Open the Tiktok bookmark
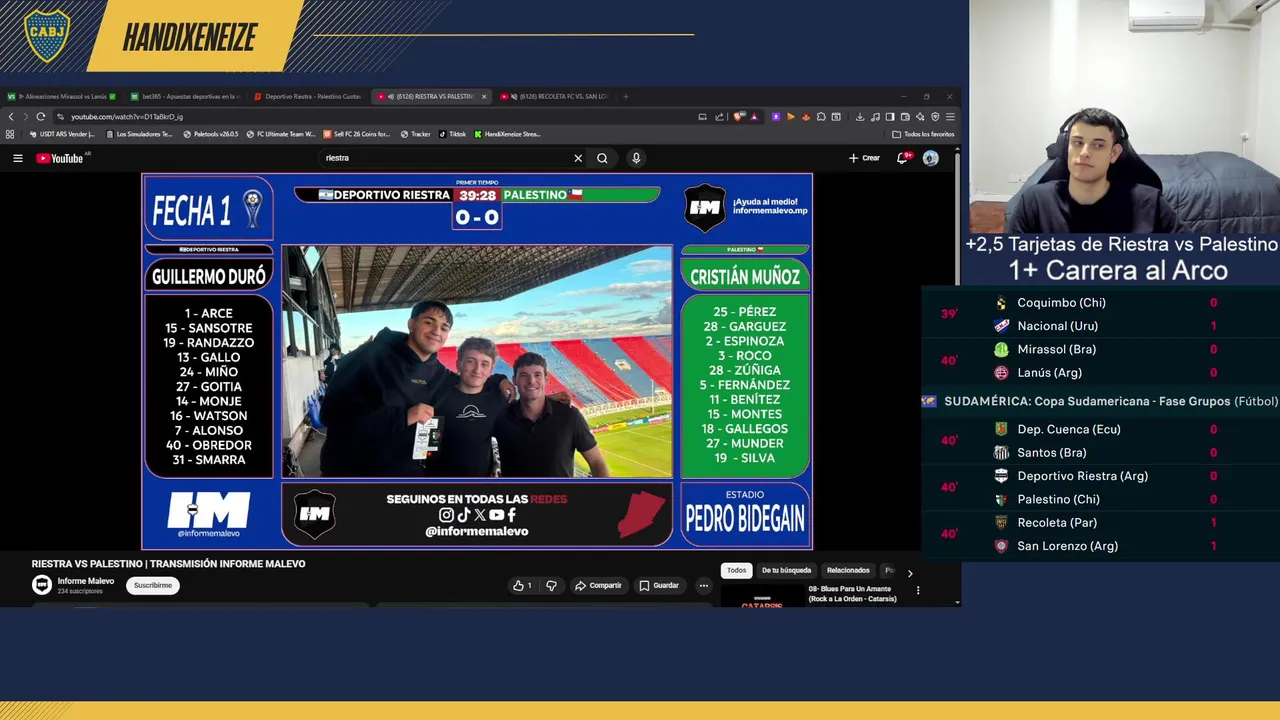The width and height of the screenshot is (1280, 720). (452, 134)
